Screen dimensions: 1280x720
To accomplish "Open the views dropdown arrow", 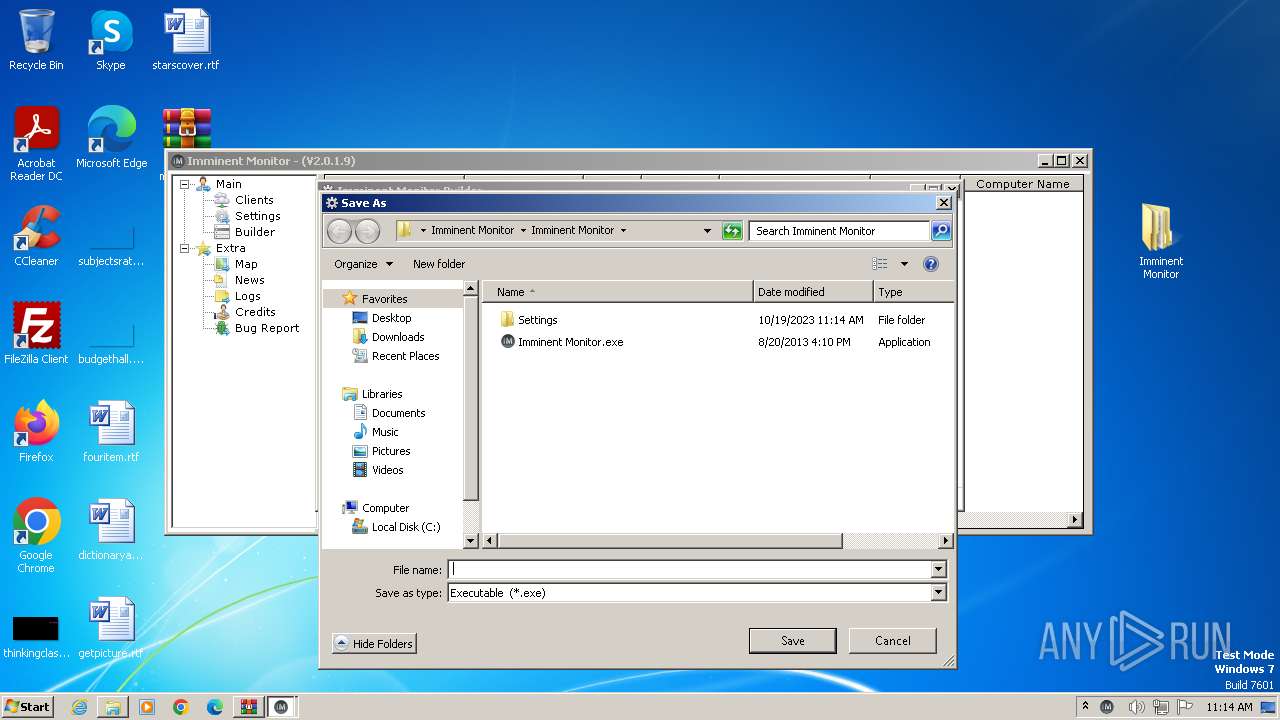I will tap(904, 264).
